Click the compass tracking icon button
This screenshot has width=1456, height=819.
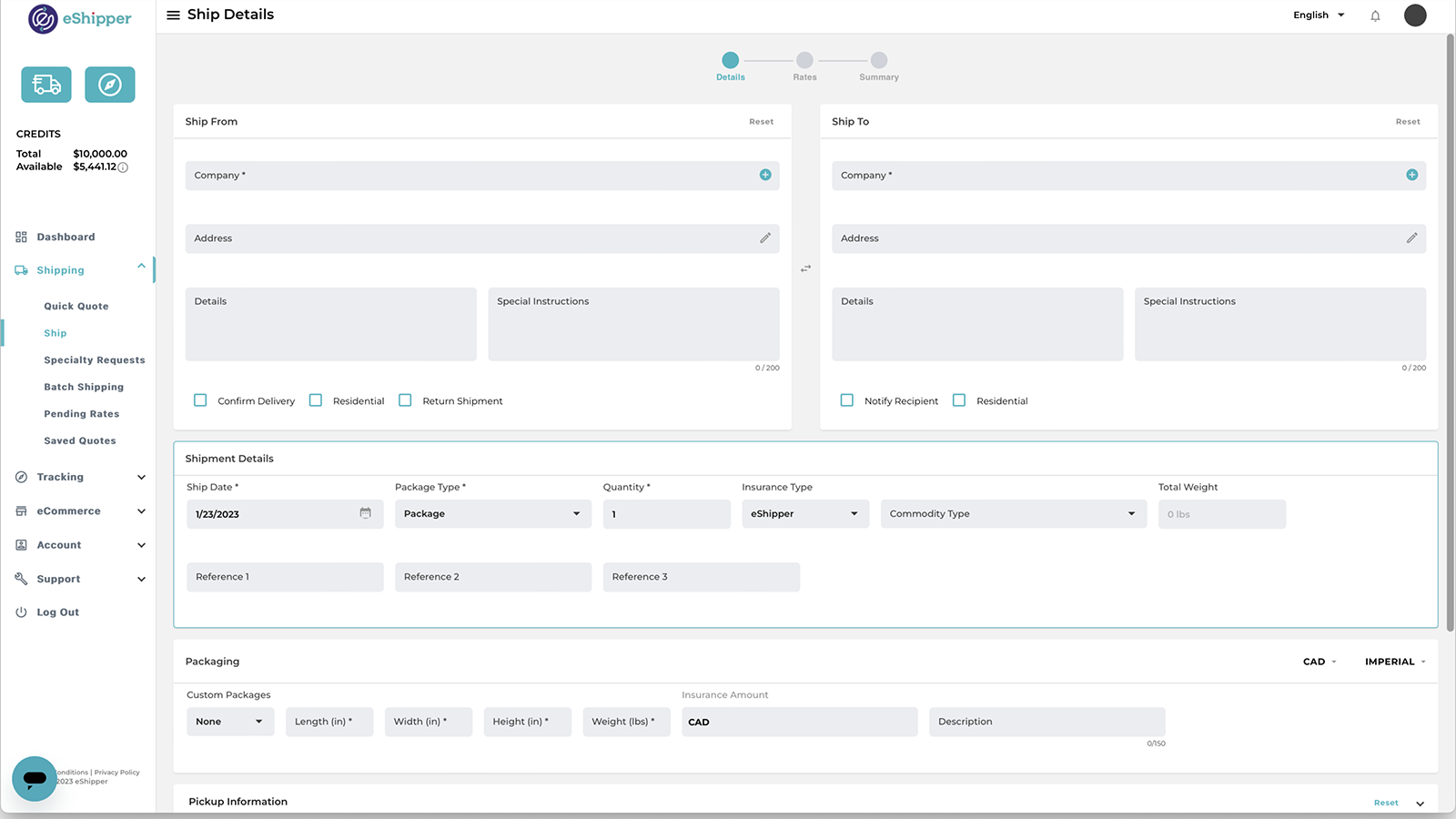110,85
